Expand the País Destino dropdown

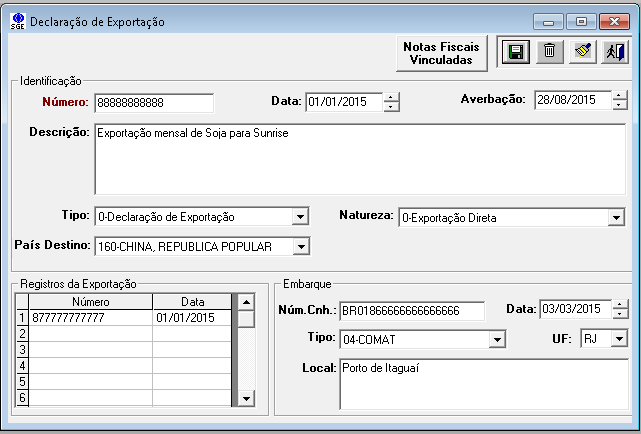pyautogui.click(x=300, y=246)
